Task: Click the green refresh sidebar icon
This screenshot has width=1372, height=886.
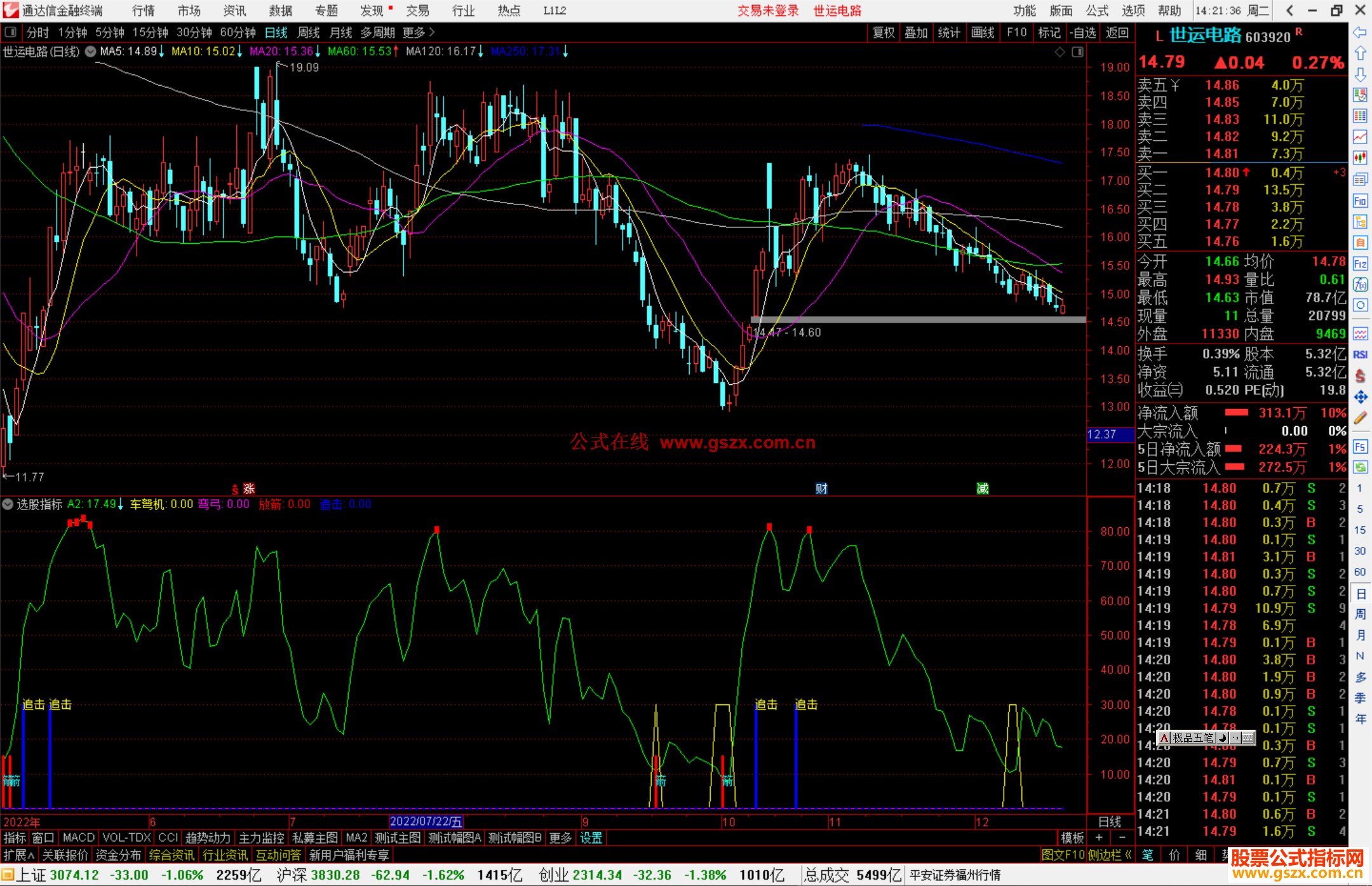Action: coord(1360,467)
